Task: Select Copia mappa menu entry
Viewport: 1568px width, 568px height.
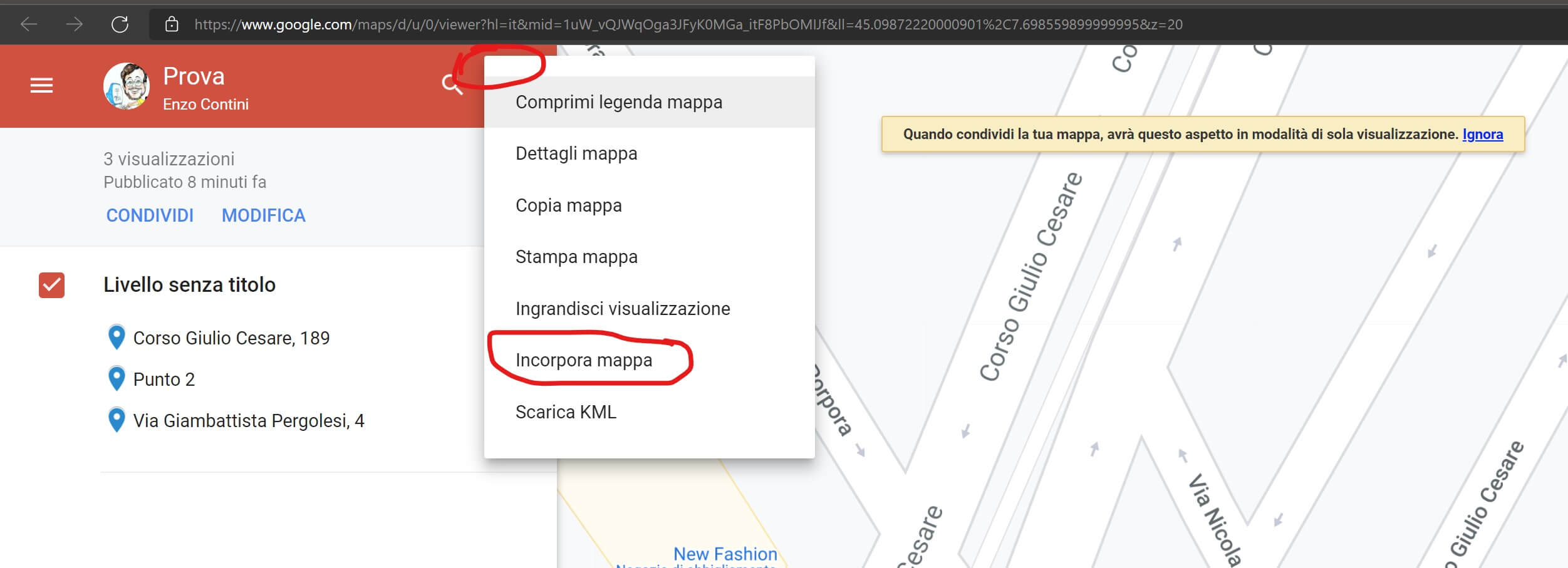Action: [568, 205]
